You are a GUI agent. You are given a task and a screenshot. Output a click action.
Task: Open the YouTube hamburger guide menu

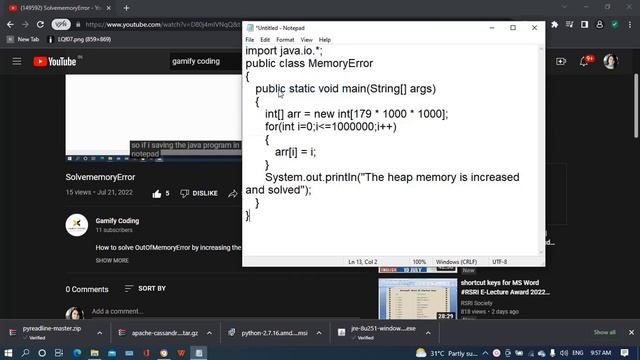[17, 62]
